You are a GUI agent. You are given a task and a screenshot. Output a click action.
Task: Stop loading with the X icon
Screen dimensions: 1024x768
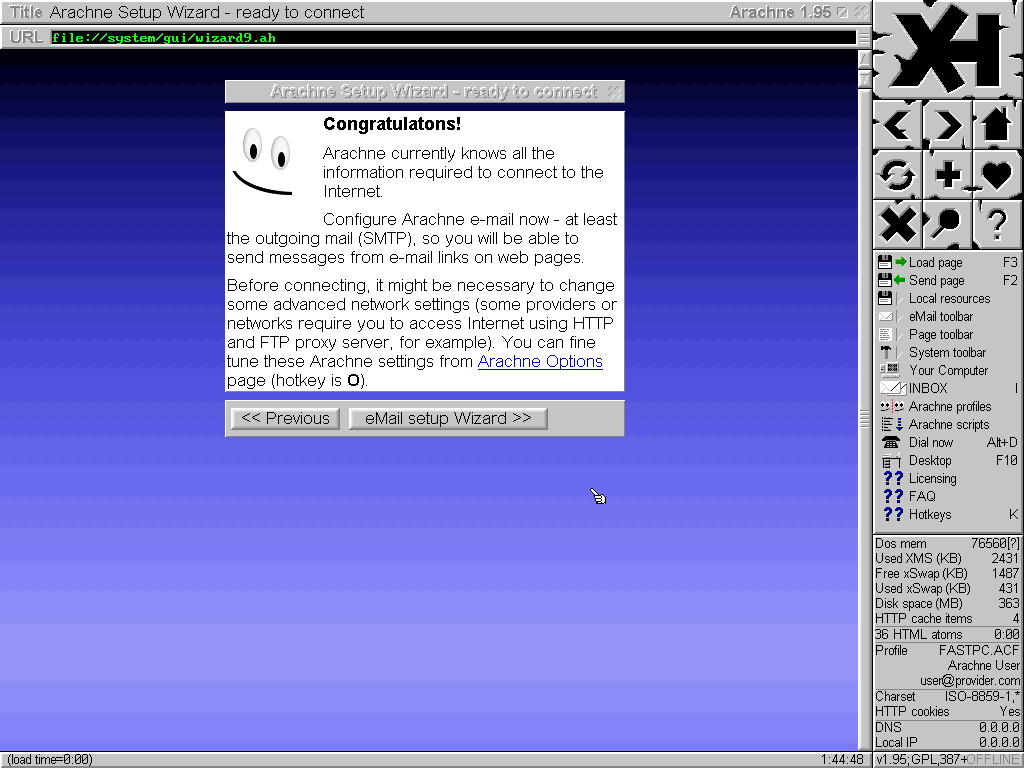click(x=898, y=225)
